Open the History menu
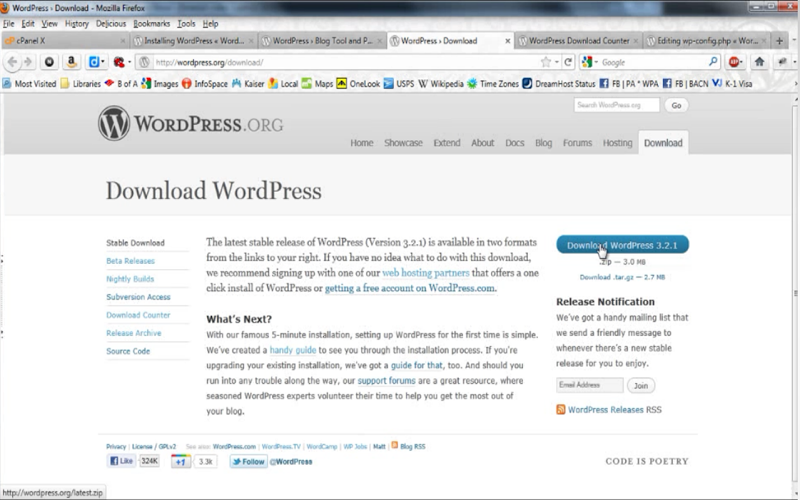Screen dimensions: 800x500 pyautogui.click(x=77, y=23)
